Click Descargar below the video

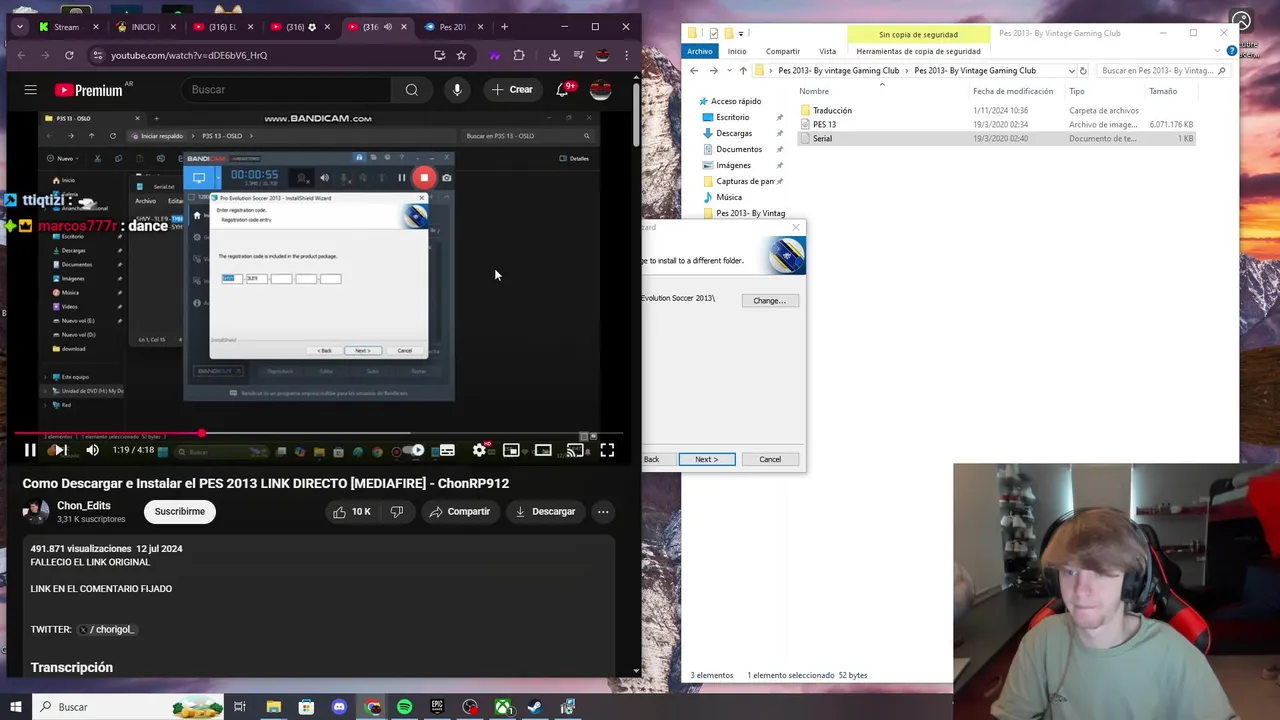[545, 511]
